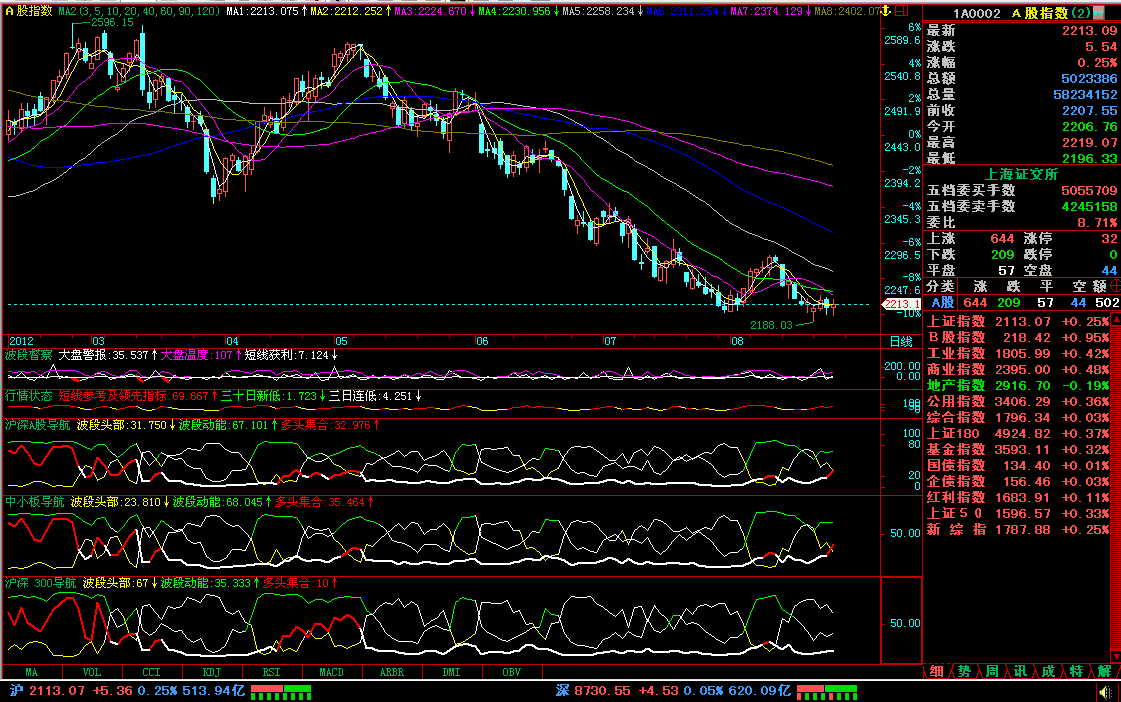
Task: Open the 细 detail tab at bottom right
Action: [936, 671]
